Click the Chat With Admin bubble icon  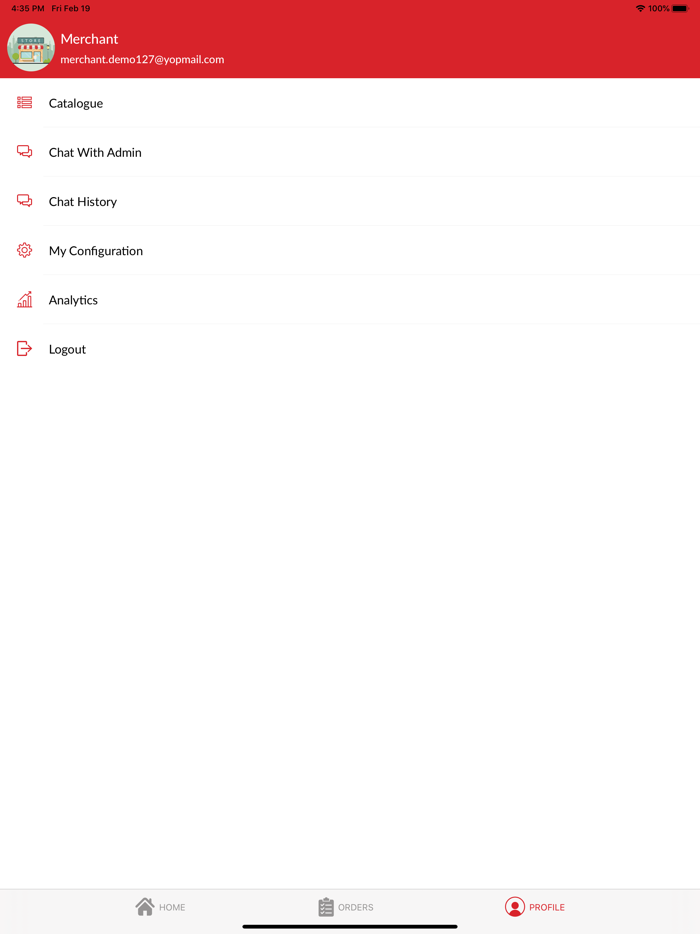click(24, 151)
